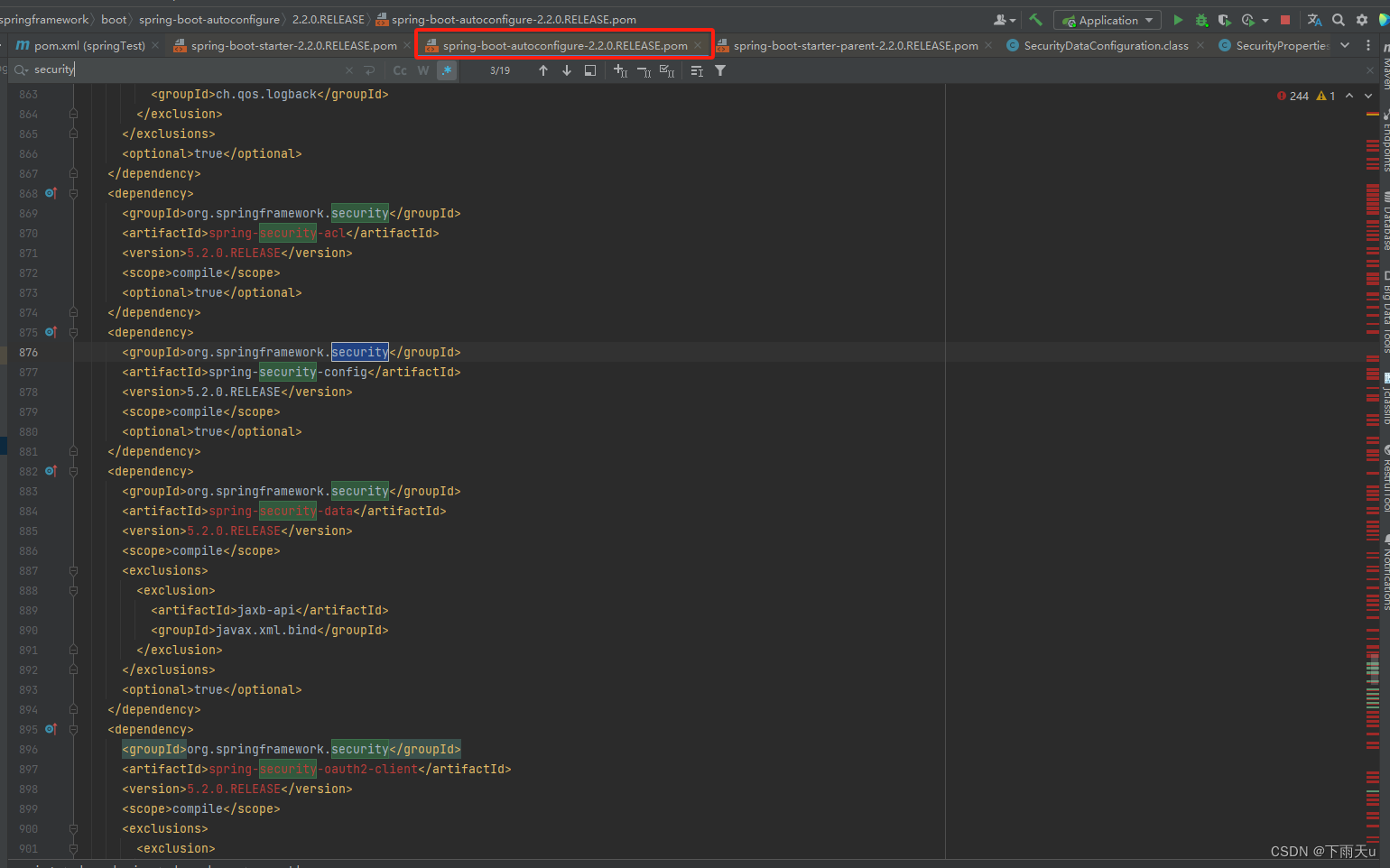Go to previous search occurrence
Viewport: 1390px width, 868px height.
(543, 70)
